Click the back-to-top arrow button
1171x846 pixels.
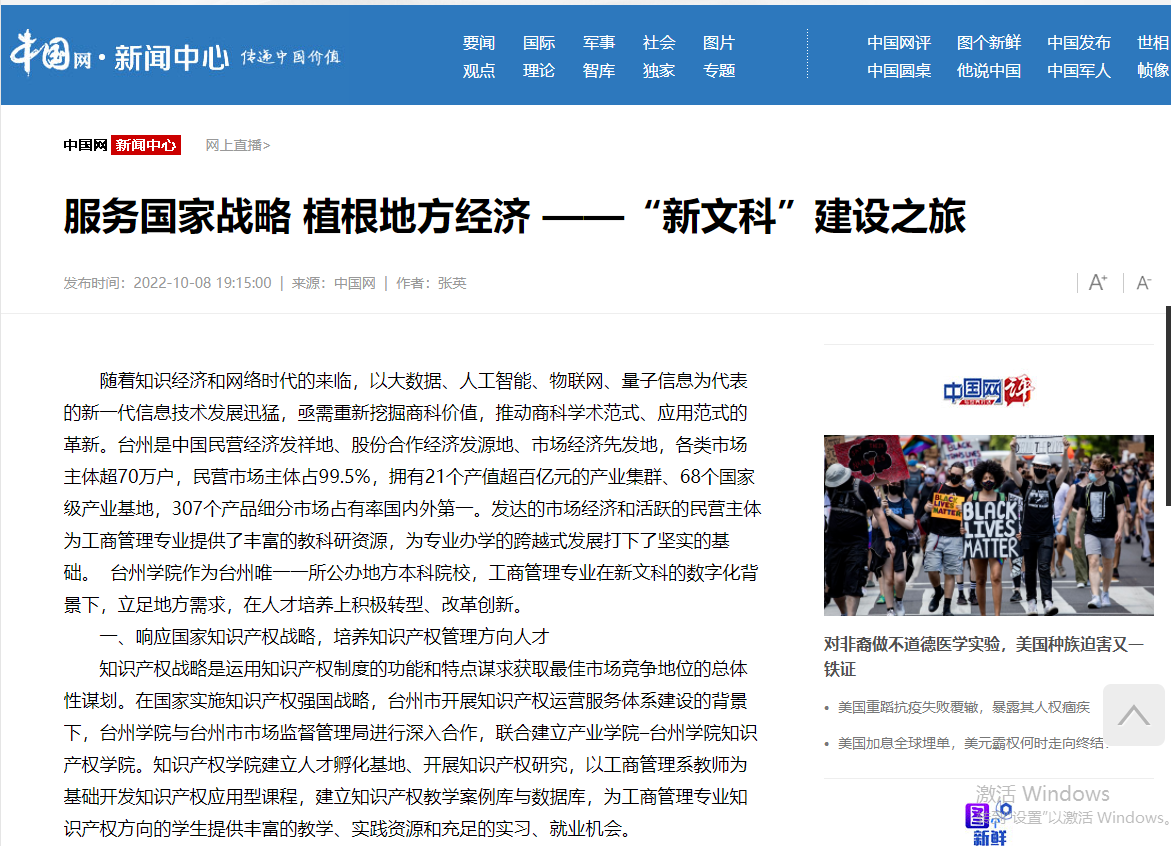1133,715
